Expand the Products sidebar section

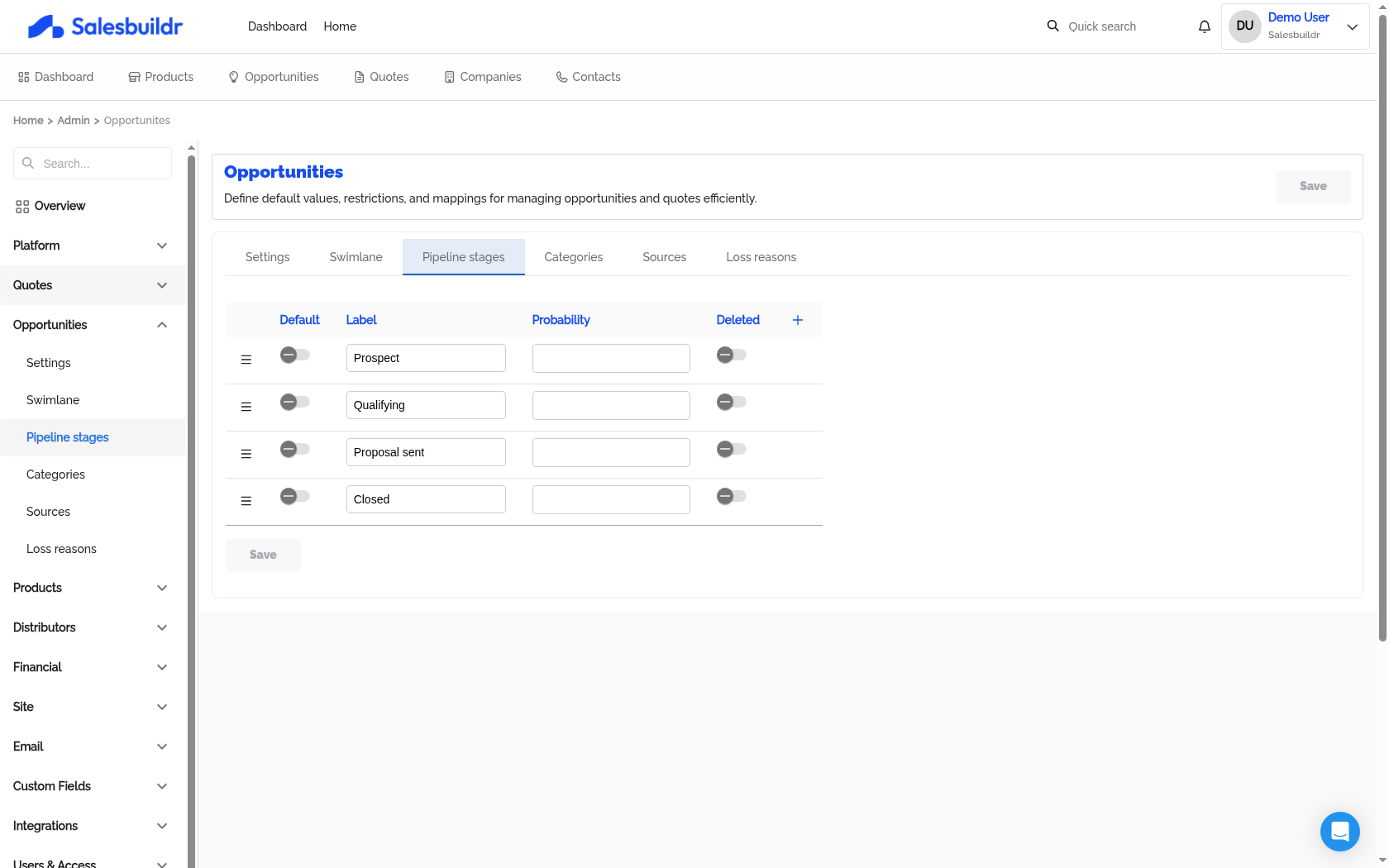coord(91,588)
